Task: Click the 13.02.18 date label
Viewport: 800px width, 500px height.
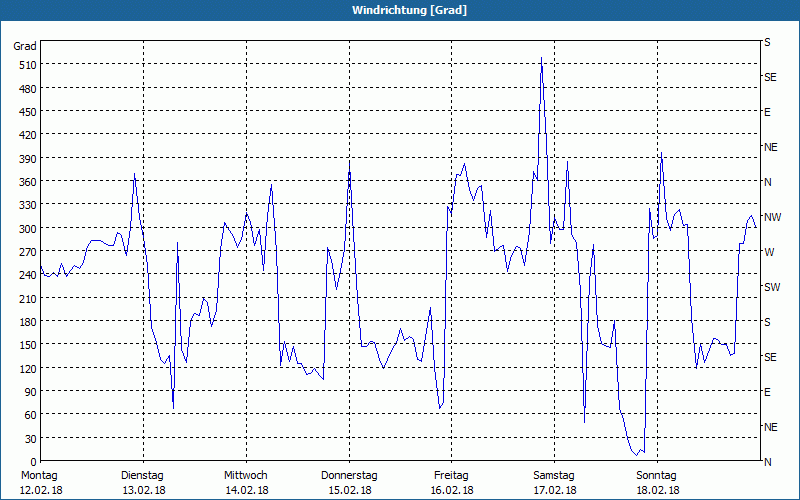Action: click(144, 490)
